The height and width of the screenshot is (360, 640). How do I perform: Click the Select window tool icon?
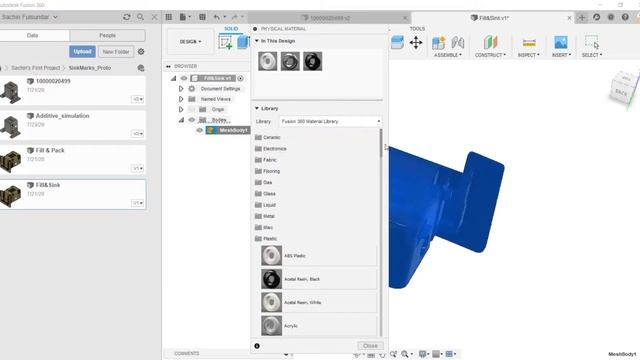pos(591,42)
